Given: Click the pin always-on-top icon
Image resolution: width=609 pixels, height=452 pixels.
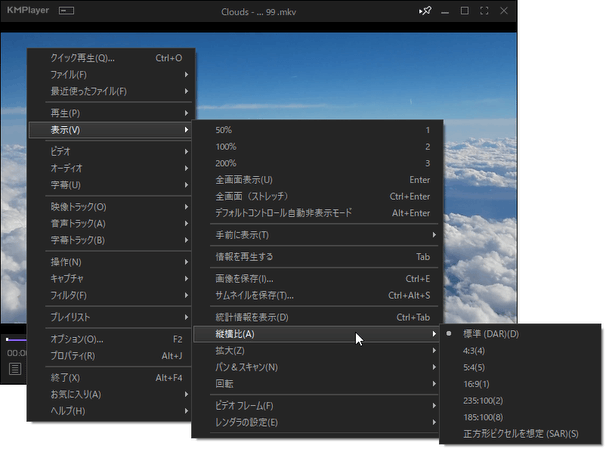Looking at the screenshot, I should 424,12.
